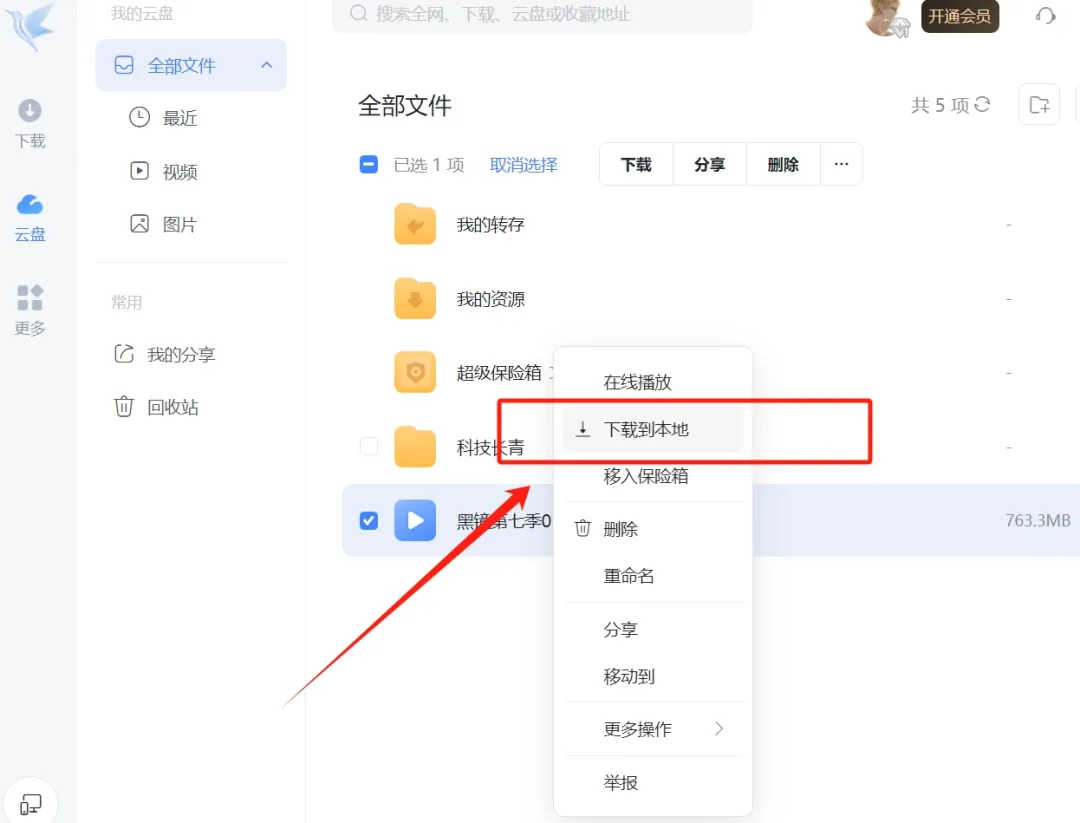Uncheck the 黑镜第七季 video file checkbox

369,520
